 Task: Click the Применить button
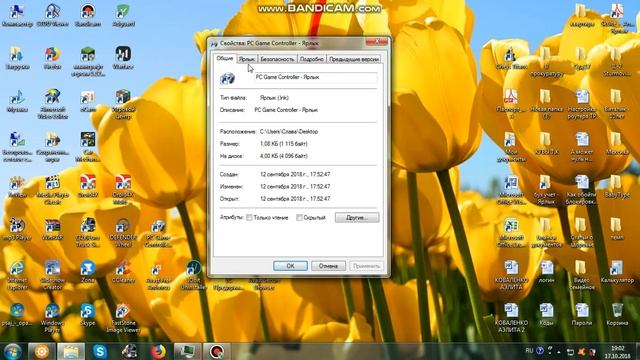point(366,266)
